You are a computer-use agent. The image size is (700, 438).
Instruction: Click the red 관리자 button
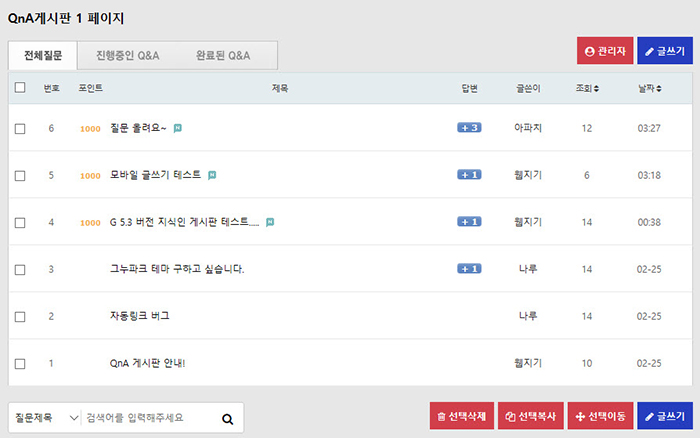coord(605,51)
